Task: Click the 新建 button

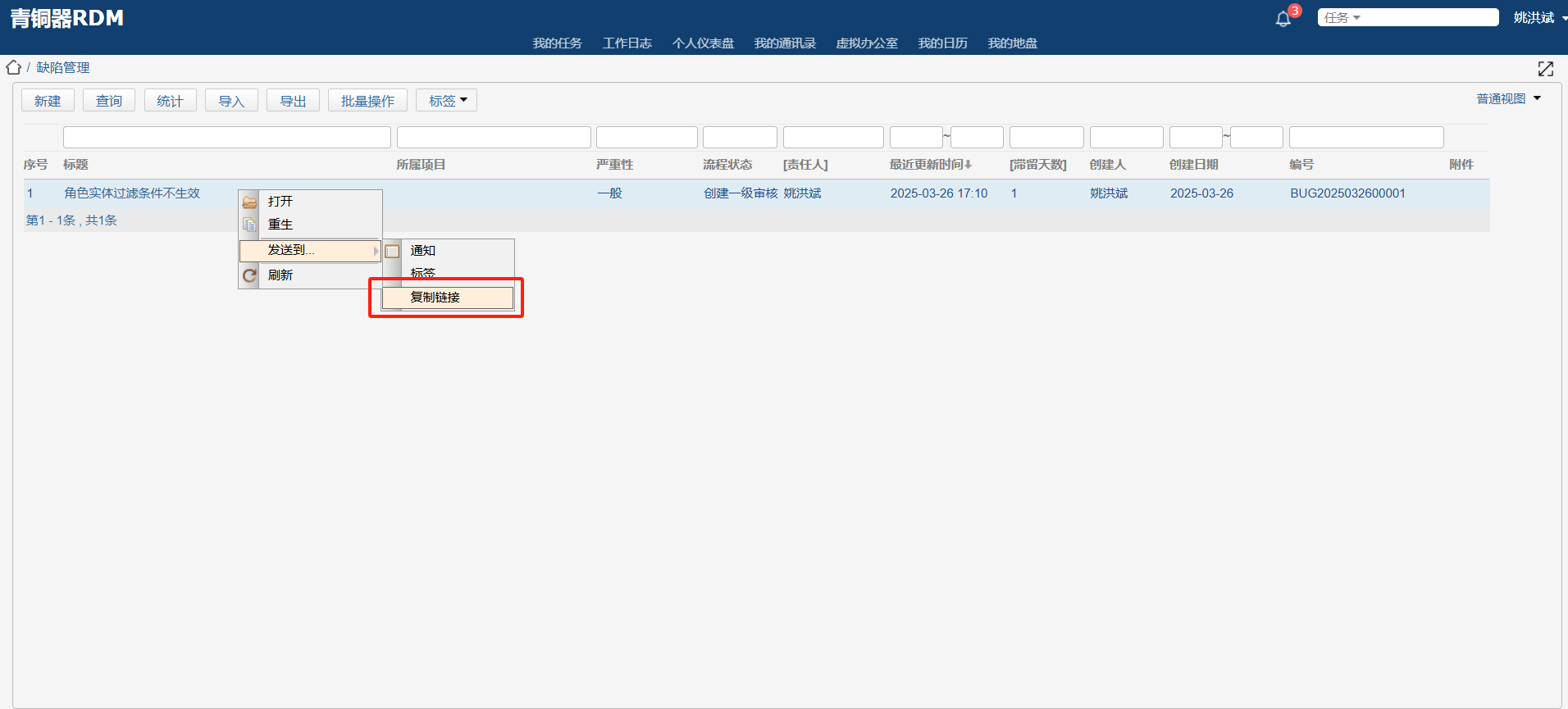Action: coord(48,101)
